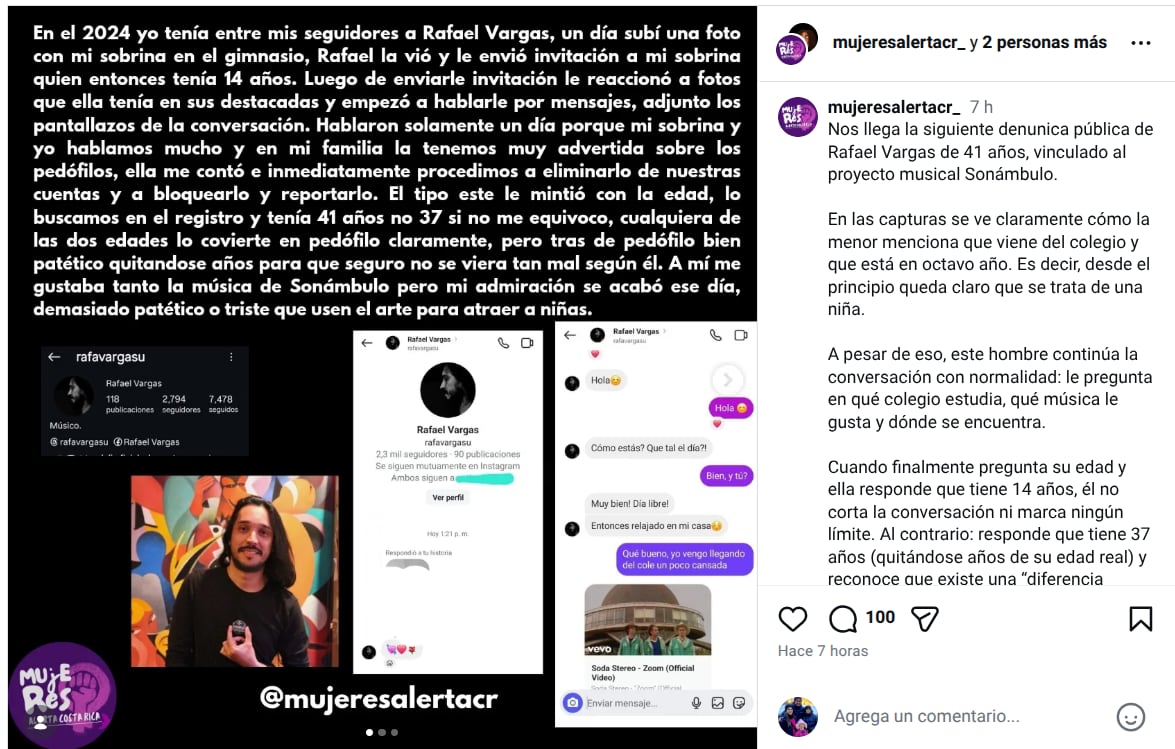Screen dimensions: 1175x749
Task: Click mujeresalertacr_ username in the caption
Action: (x=894, y=107)
